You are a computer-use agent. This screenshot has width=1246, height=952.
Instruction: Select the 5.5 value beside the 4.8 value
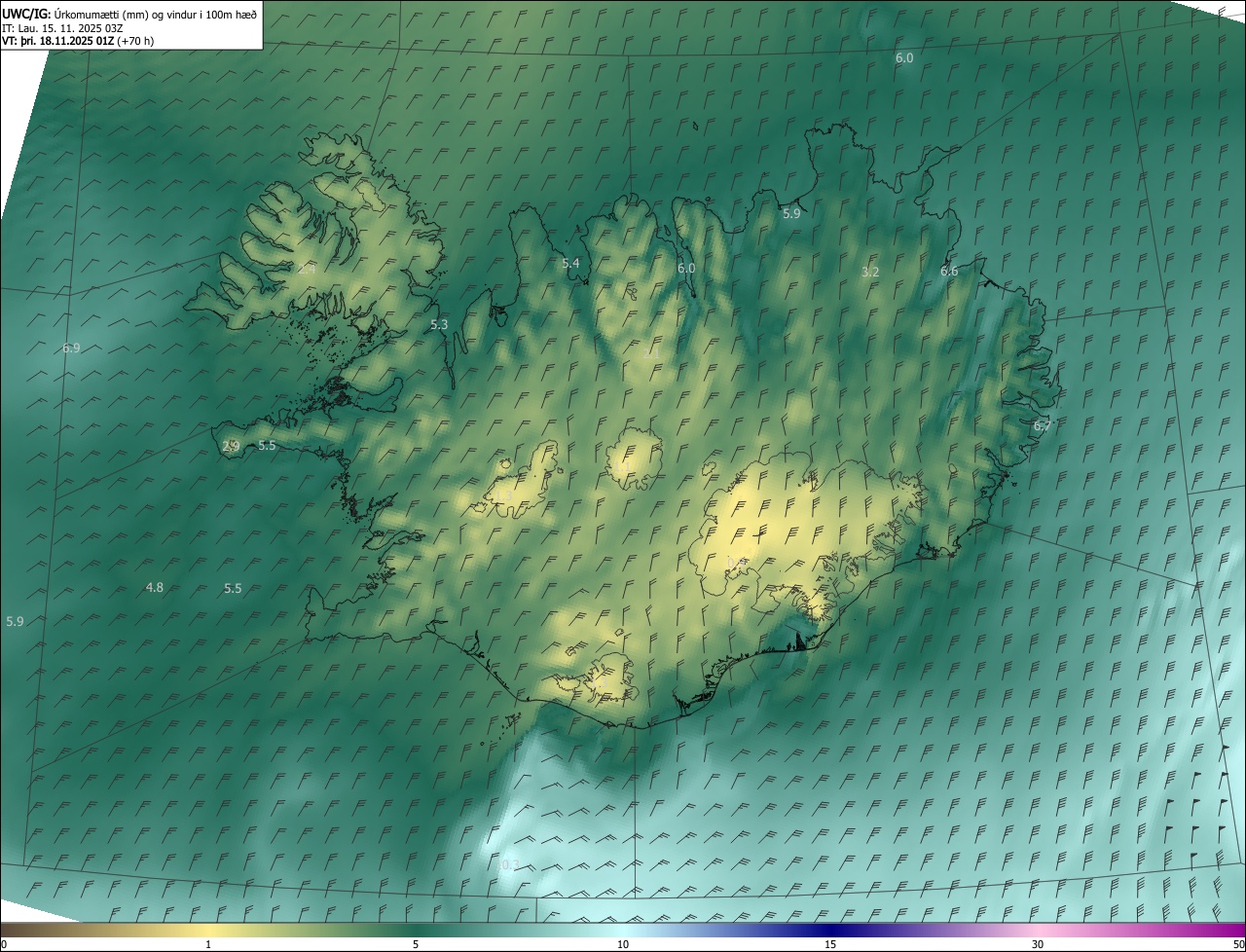233,588
